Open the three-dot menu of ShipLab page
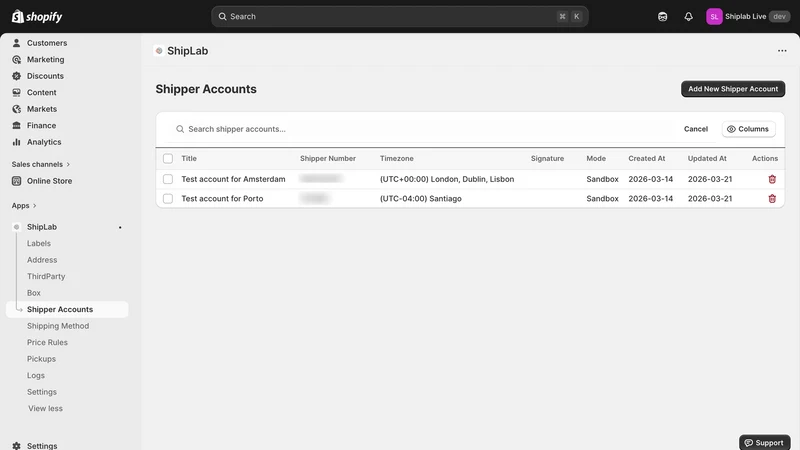 click(782, 51)
